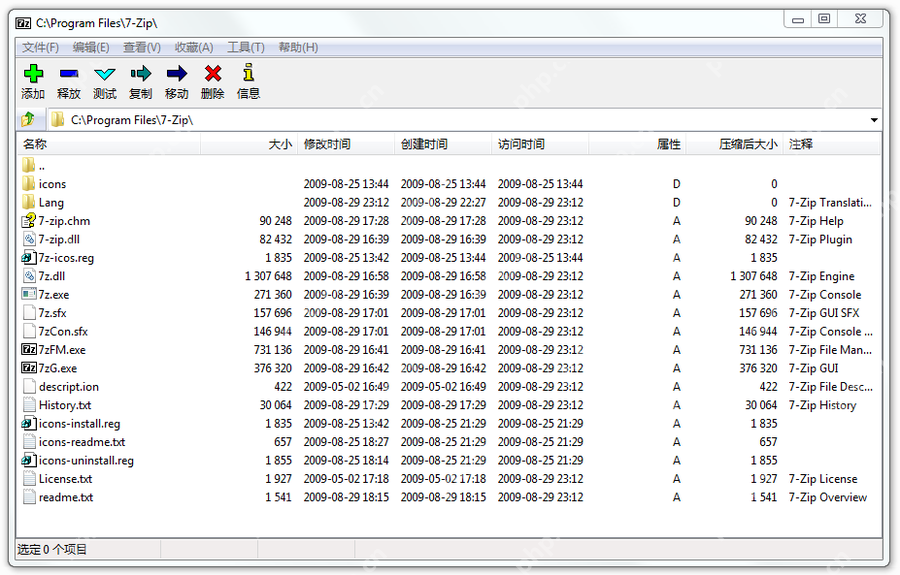Sort by the 压缩后大小 column header
Screen dimensions: 900x575
tap(734, 144)
